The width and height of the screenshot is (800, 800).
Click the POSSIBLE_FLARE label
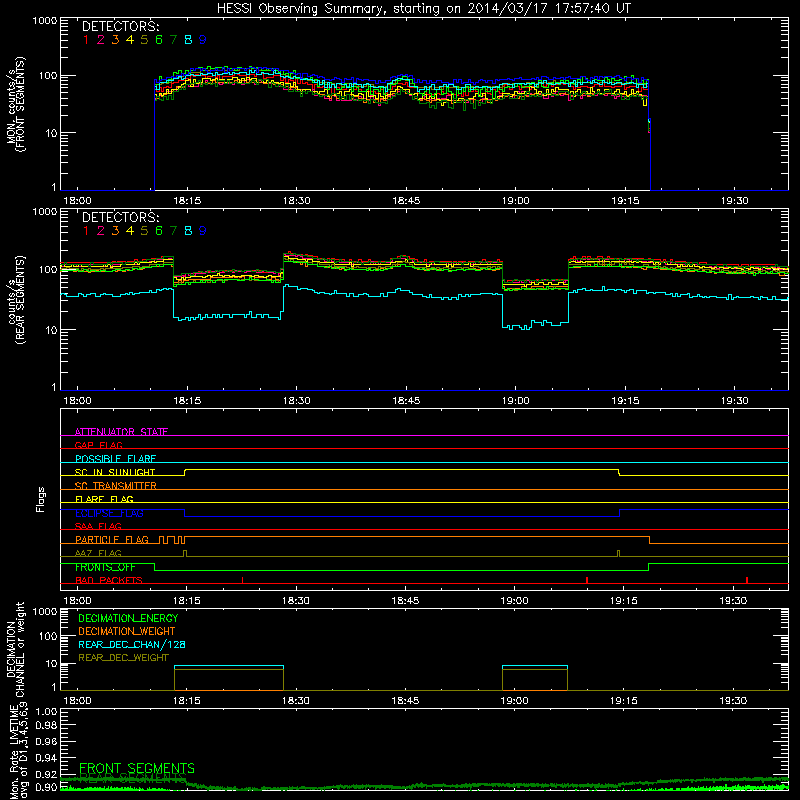click(x=115, y=459)
